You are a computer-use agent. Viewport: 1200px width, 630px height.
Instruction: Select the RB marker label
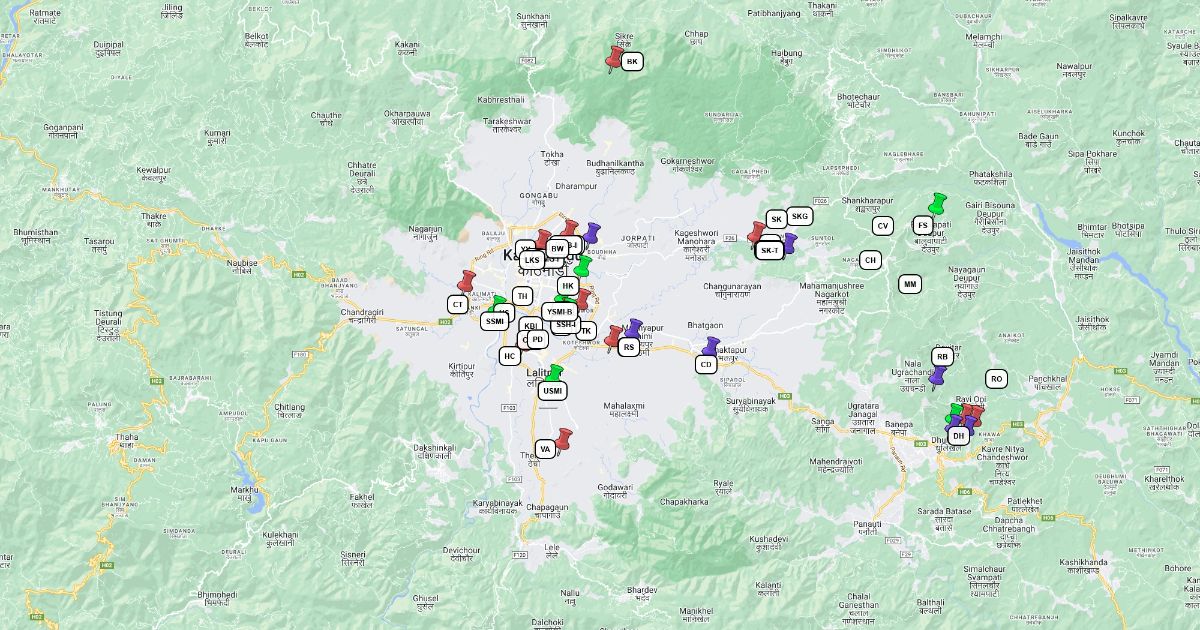(x=942, y=356)
